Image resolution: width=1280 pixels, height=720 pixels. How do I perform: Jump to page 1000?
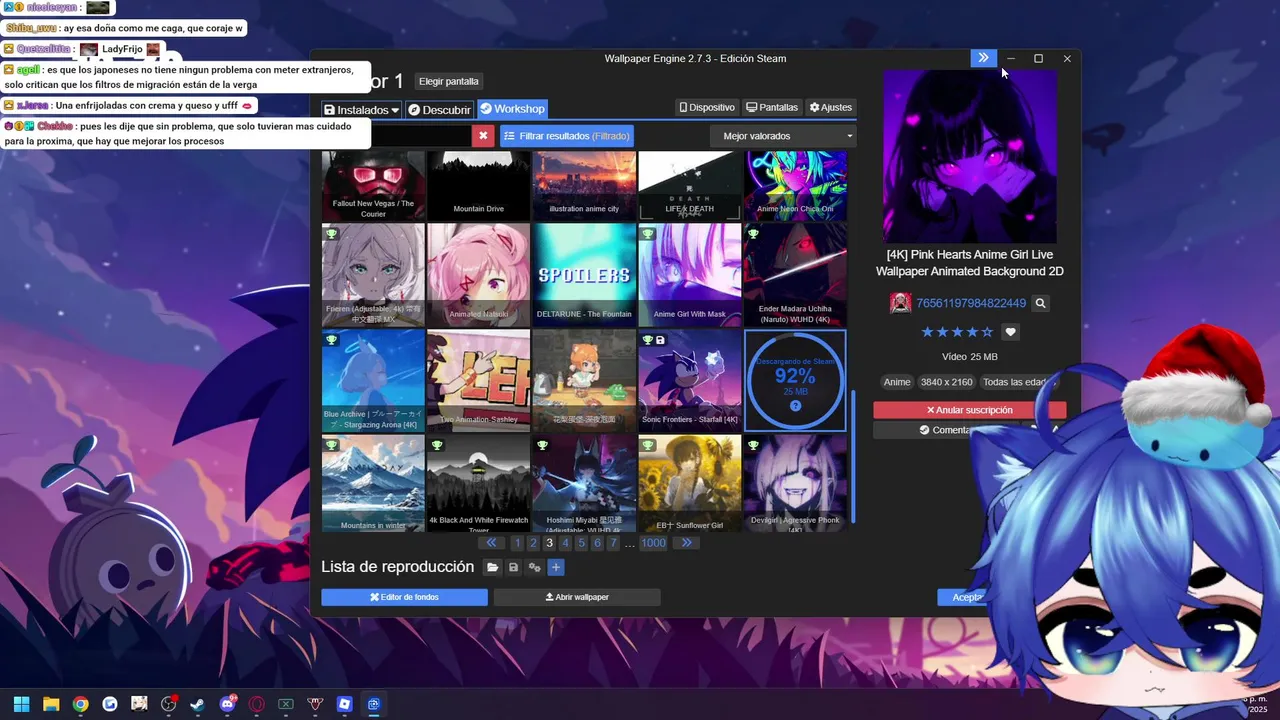(x=653, y=543)
